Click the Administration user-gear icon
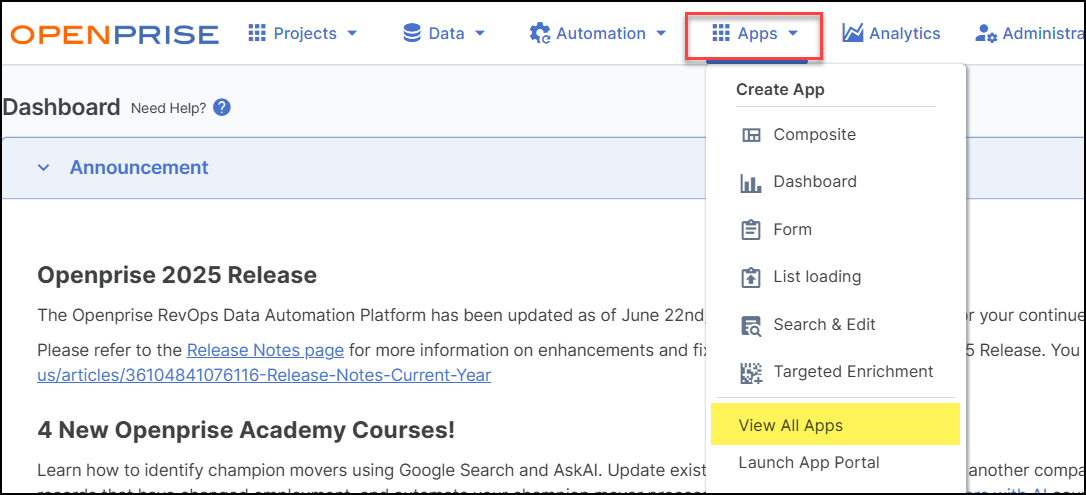This screenshot has width=1086, height=495. 986,33
